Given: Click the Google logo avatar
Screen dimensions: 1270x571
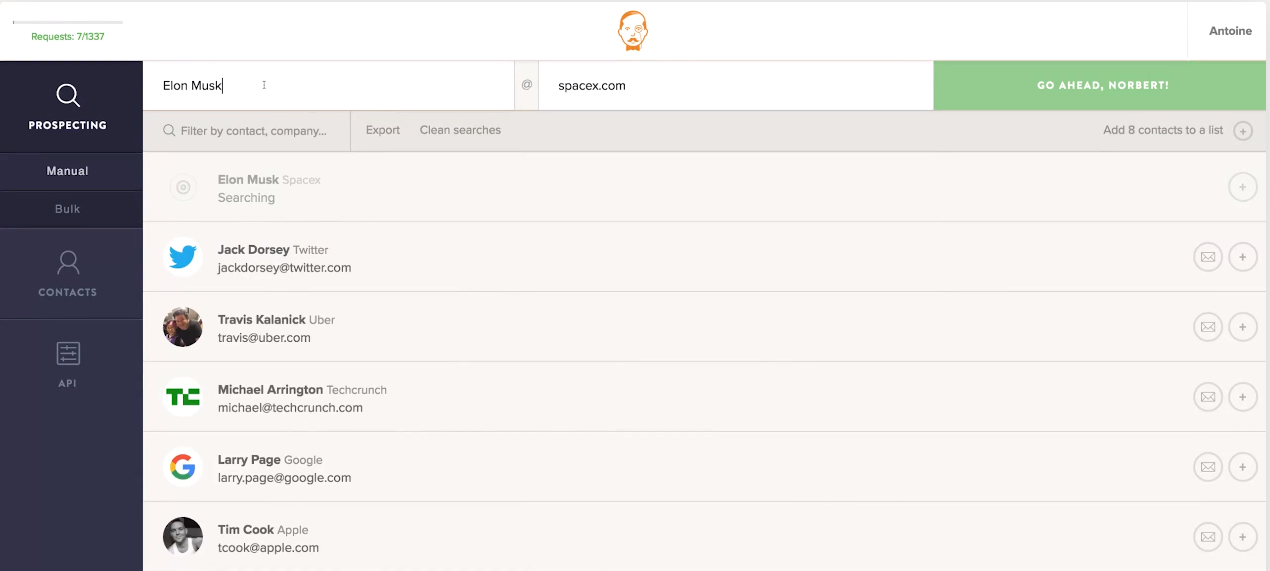Looking at the screenshot, I should (x=182, y=467).
